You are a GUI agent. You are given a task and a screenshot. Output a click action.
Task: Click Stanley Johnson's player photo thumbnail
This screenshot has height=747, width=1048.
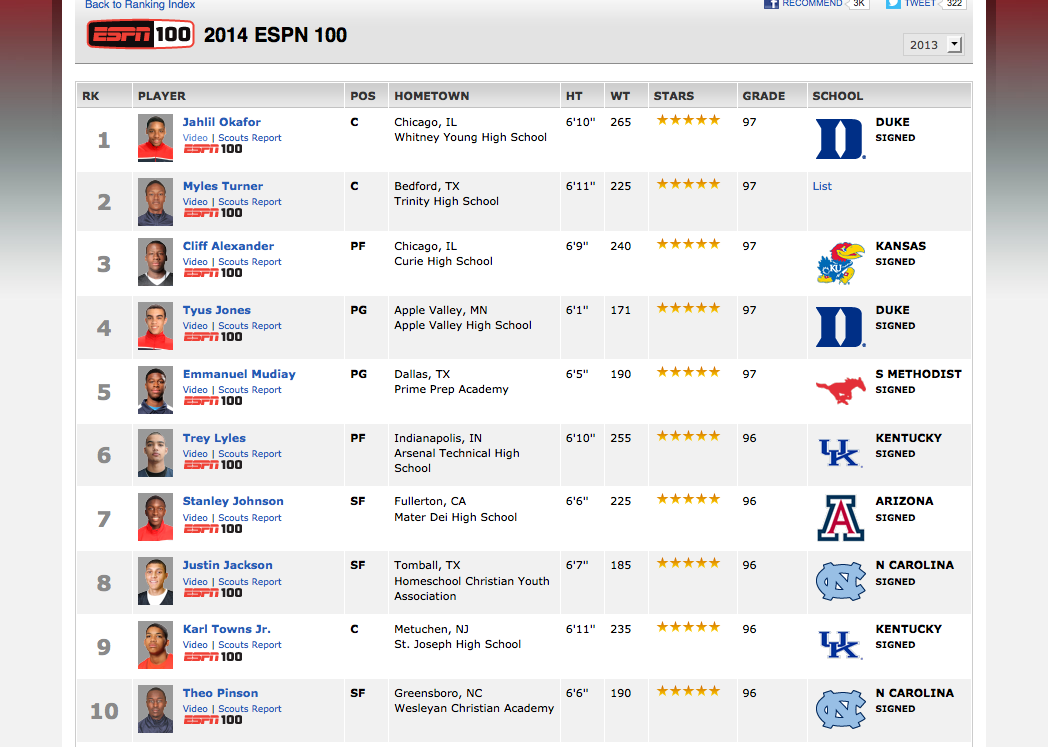pos(155,517)
